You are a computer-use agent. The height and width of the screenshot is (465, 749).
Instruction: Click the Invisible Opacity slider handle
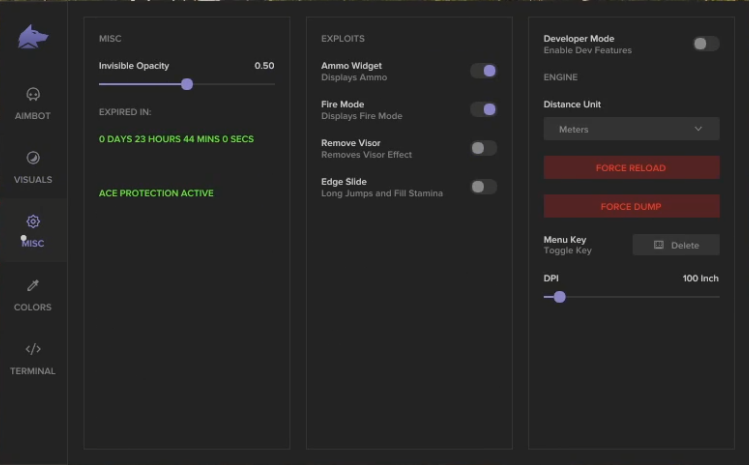(187, 84)
